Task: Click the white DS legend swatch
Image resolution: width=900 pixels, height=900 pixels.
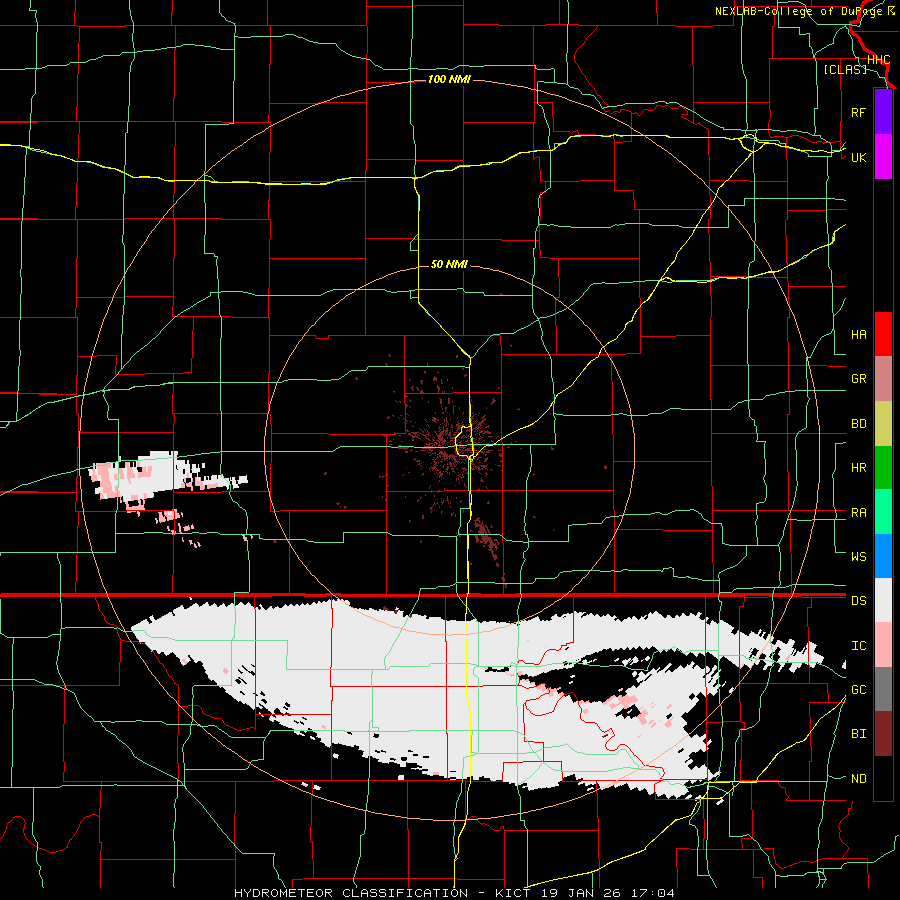Action: tap(883, 600)
